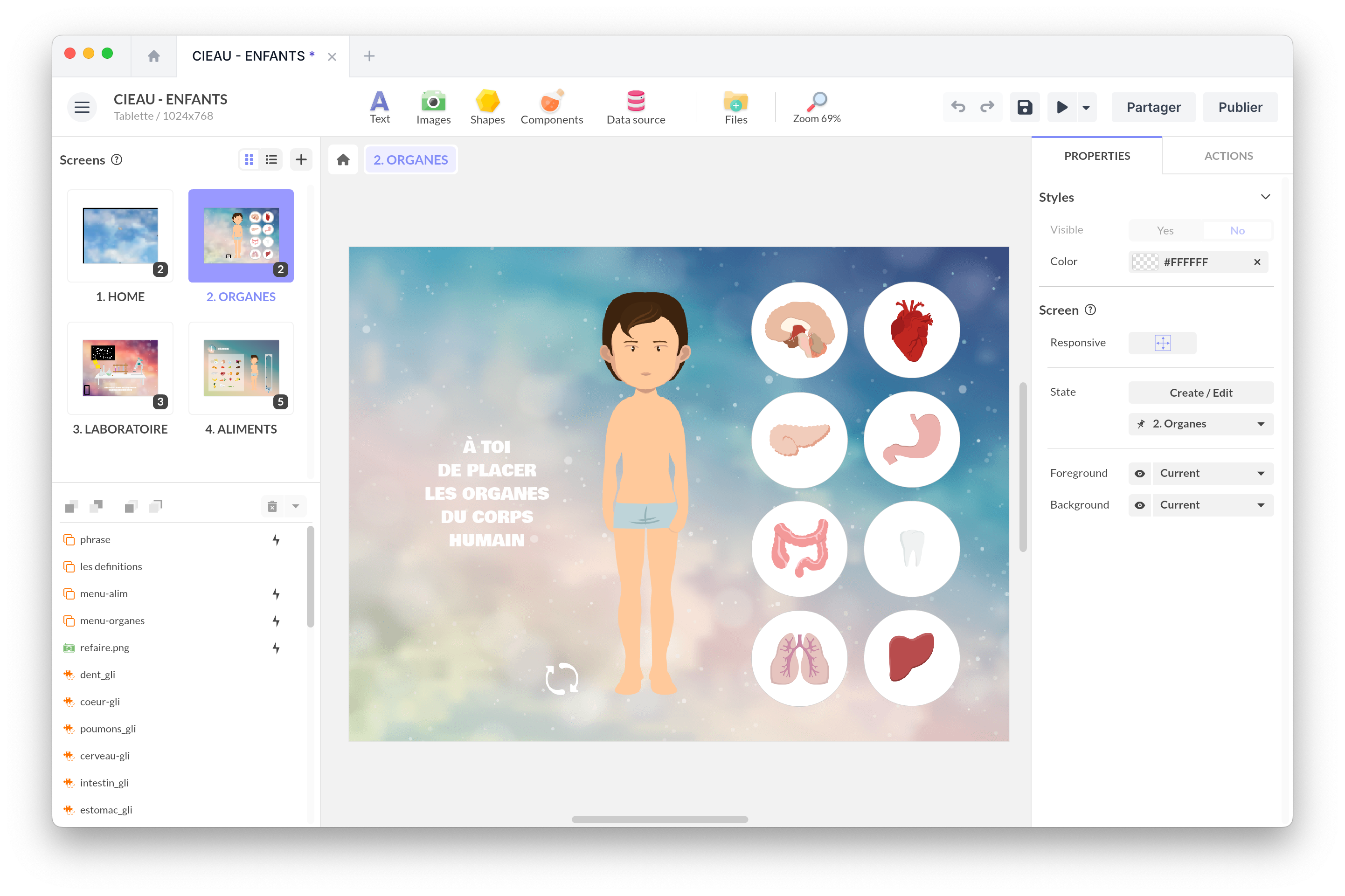
Task: Collapse the Styles section
Action: 1266,197
